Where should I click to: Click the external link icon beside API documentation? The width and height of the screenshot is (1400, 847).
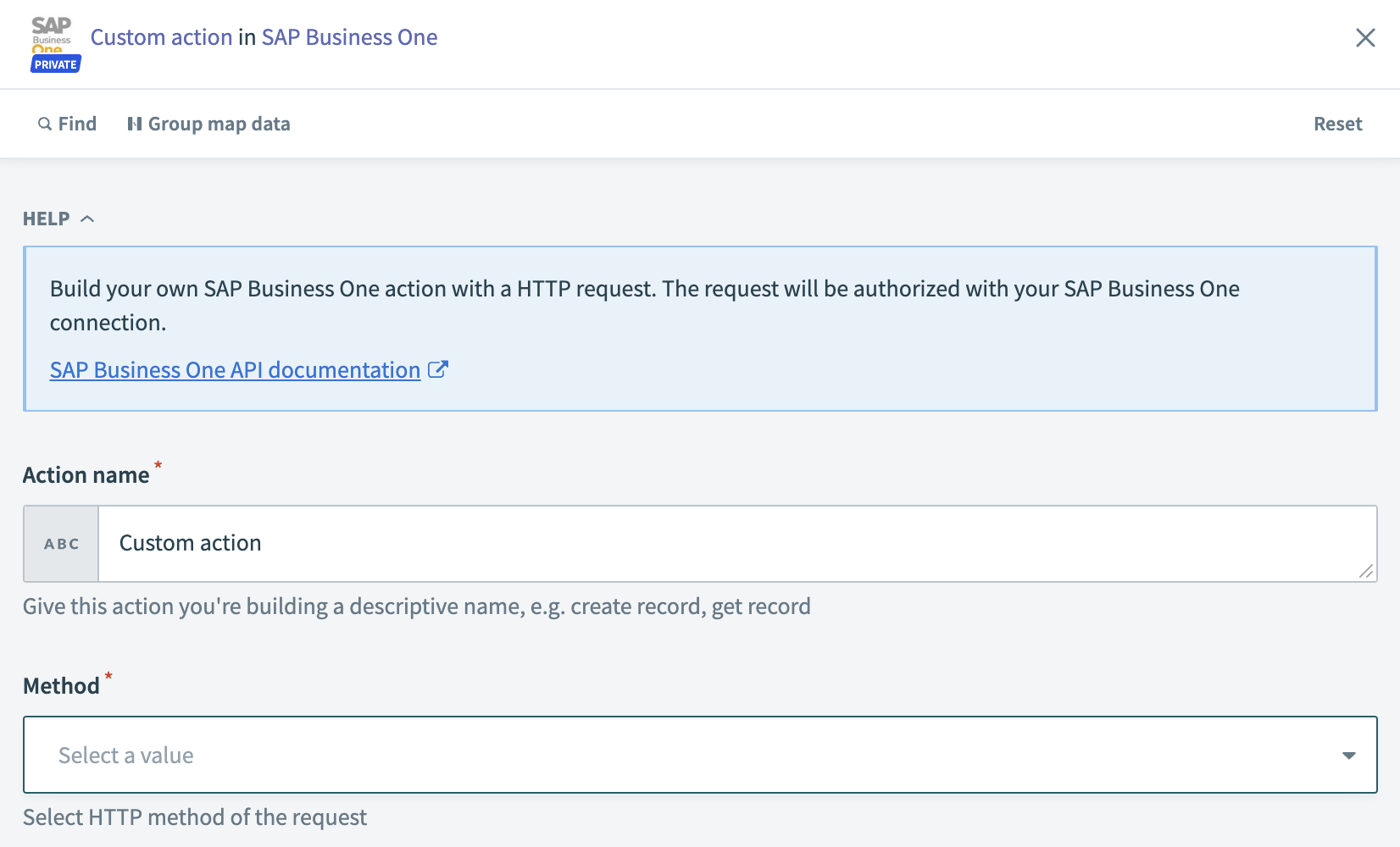438,369
